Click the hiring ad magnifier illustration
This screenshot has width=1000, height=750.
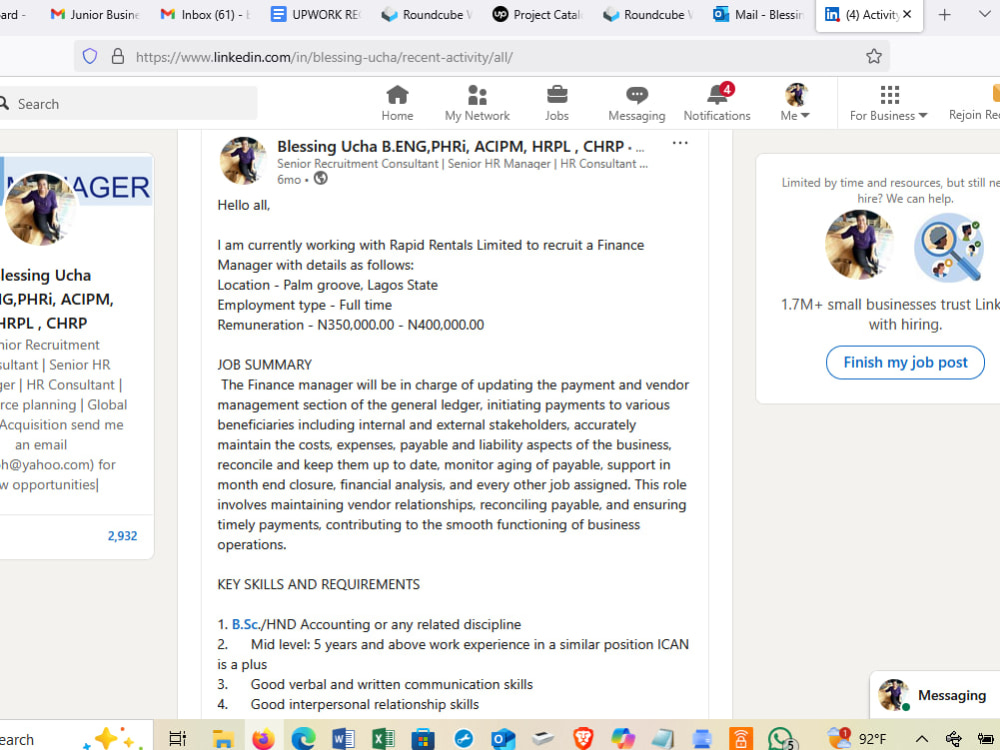tap(948, 247)
